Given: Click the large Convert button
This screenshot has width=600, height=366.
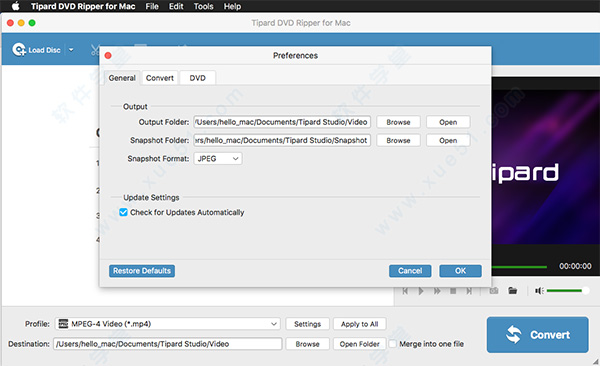Looking at the screenshot, I should (538, 335).
